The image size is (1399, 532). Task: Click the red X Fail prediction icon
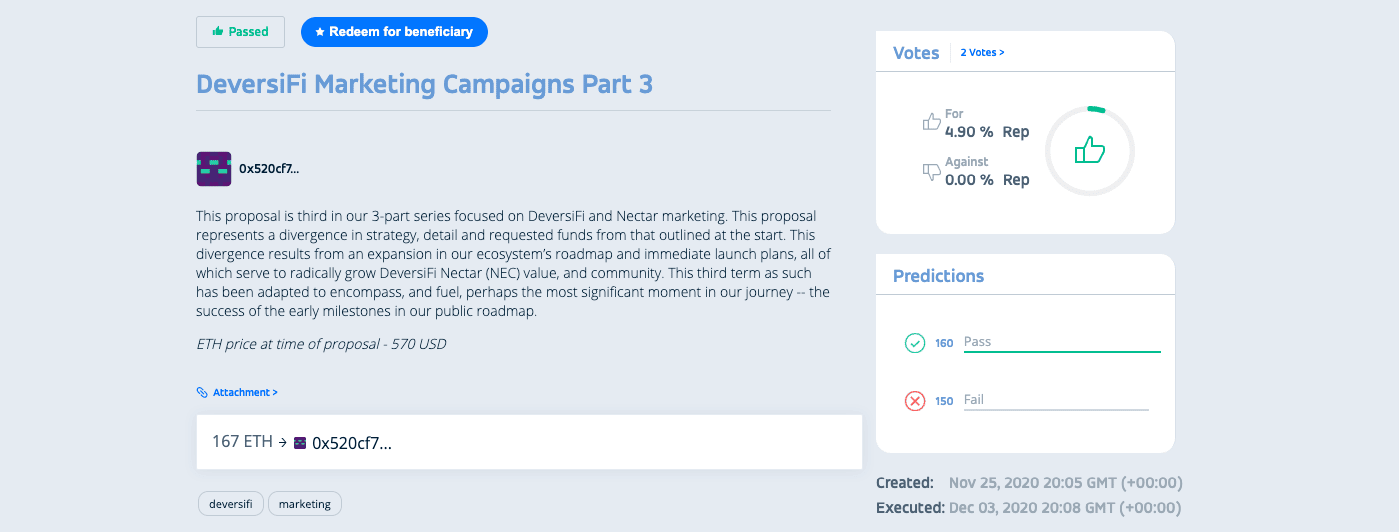[x=915, y=401]
